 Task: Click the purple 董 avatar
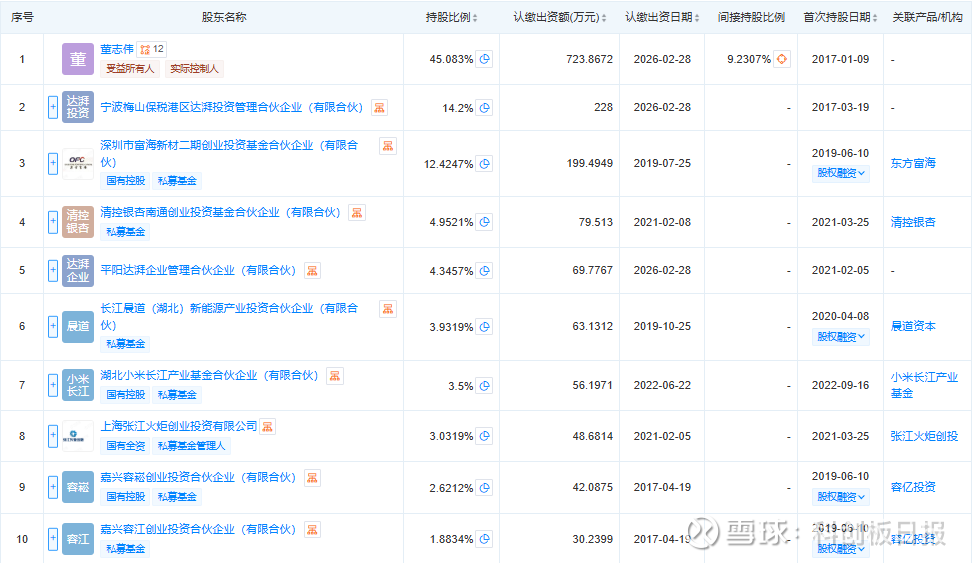78,59
